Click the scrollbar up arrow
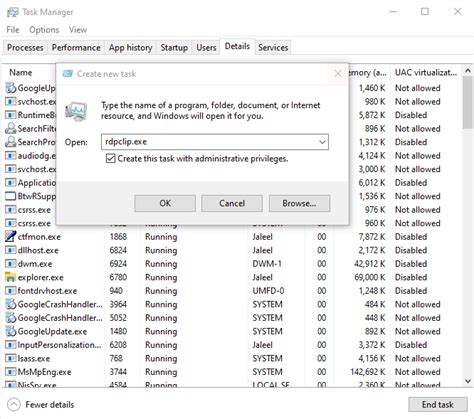474x419 pixels. tap(468, 71)
